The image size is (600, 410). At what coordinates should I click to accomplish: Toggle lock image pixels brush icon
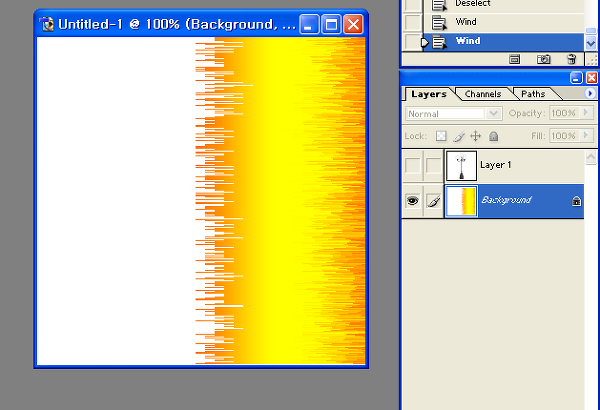pos(458,136)
